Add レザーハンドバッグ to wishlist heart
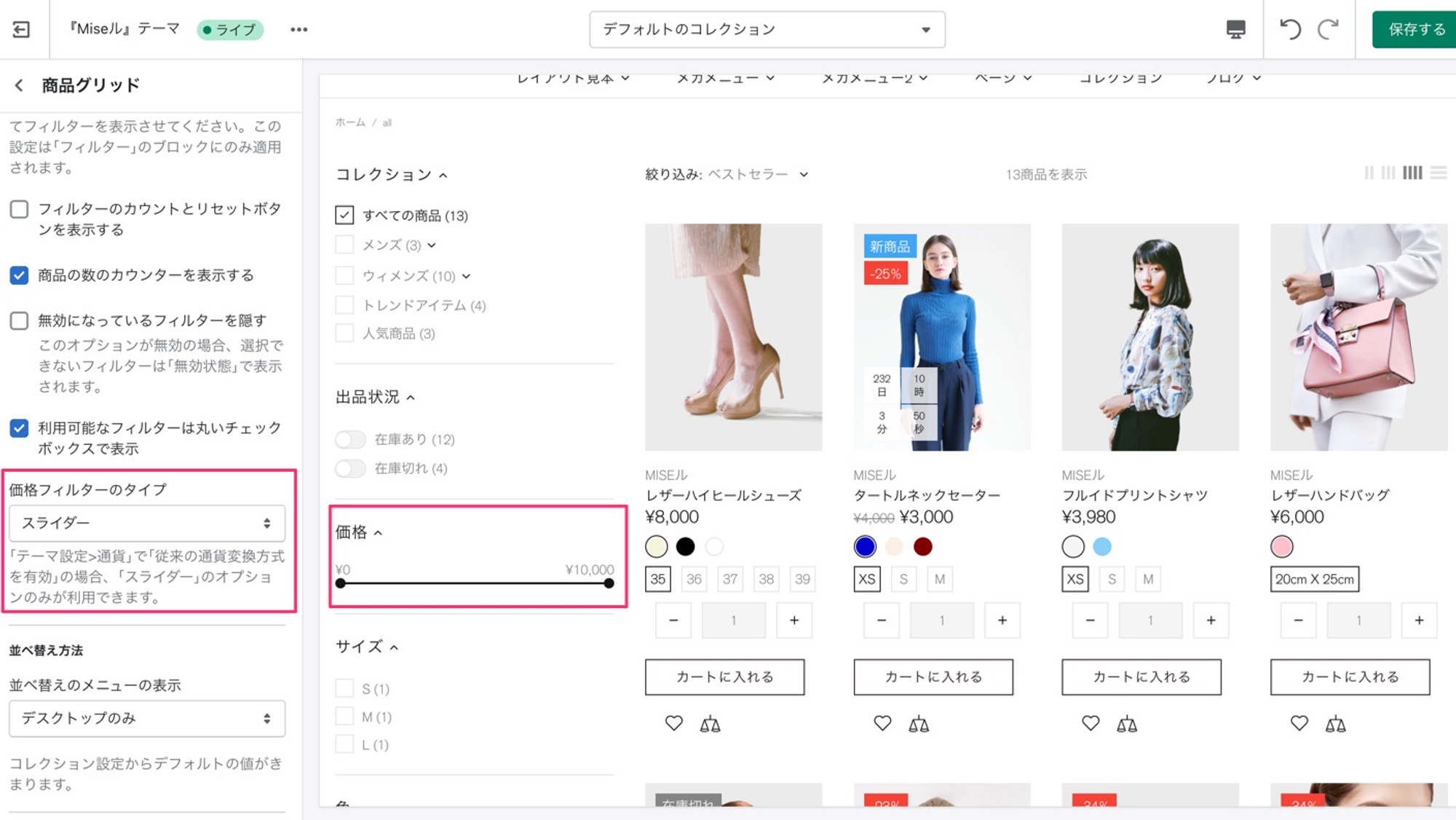1456x820 pixels. point(1299,723)
